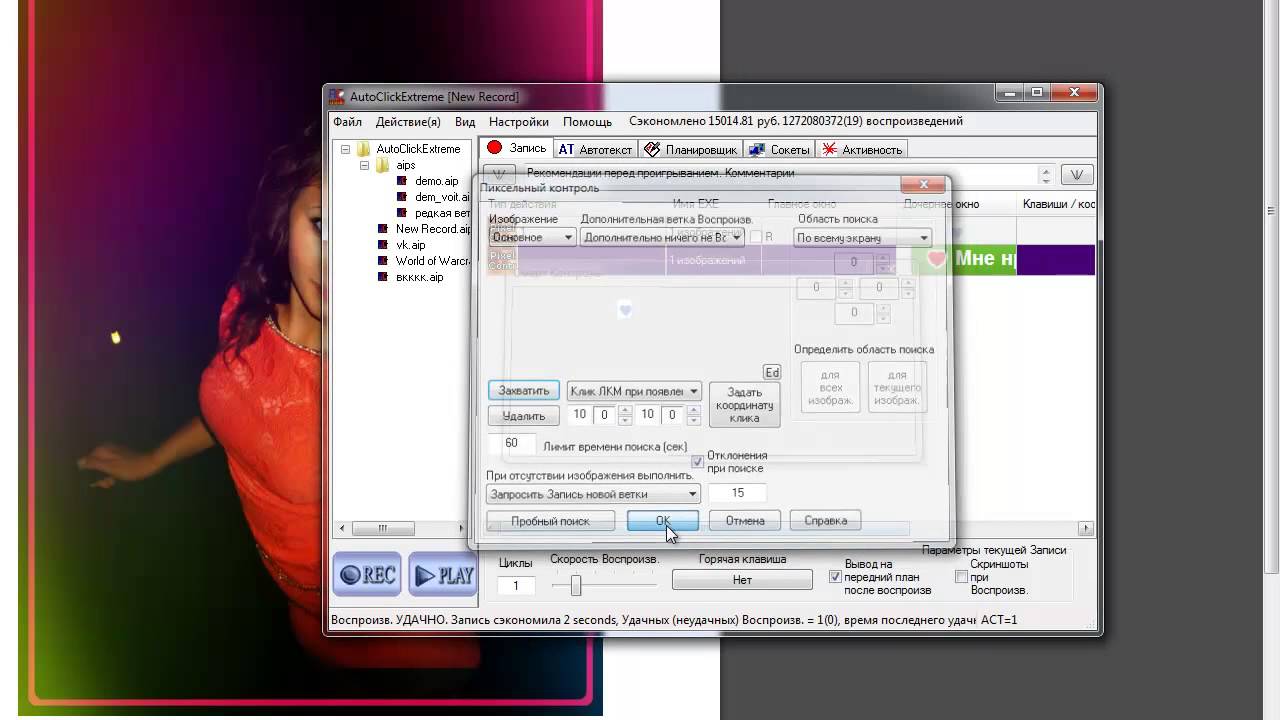Click the search time limit field showing 60

pyautogui.click(x=512, y=443)
